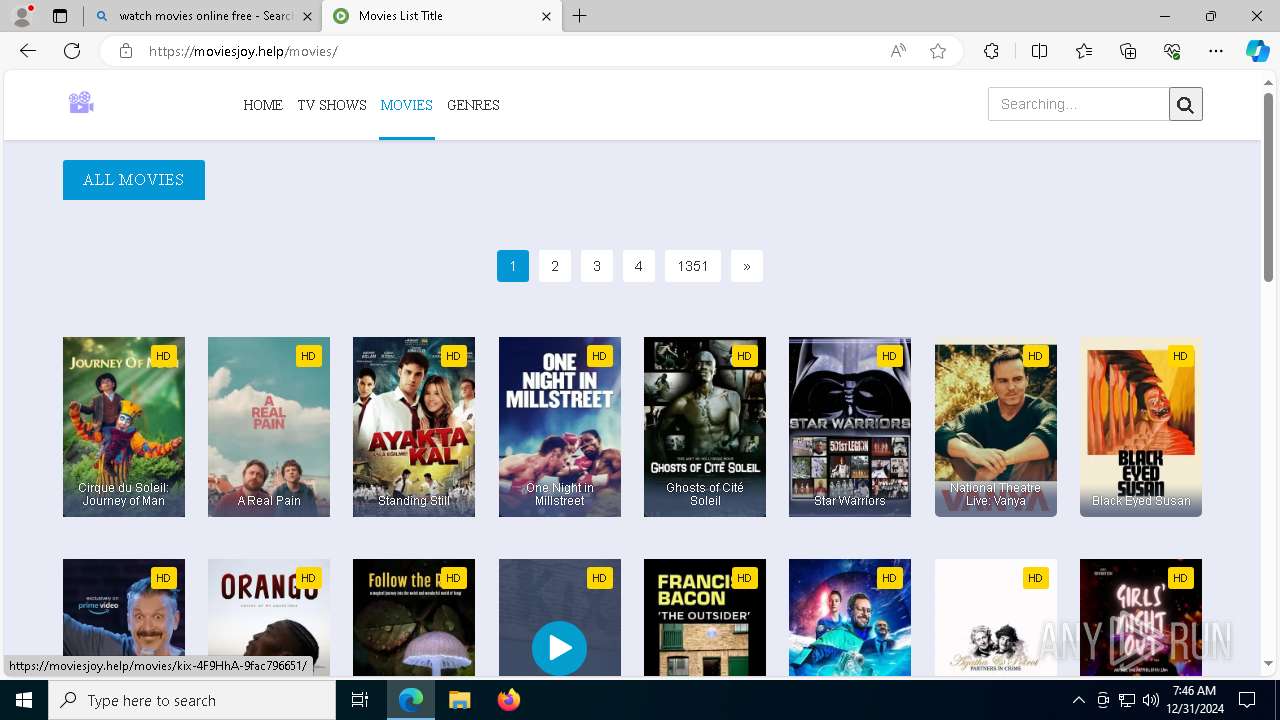Open Favorites list icon in toolbar

click(x=1084, y=51)
